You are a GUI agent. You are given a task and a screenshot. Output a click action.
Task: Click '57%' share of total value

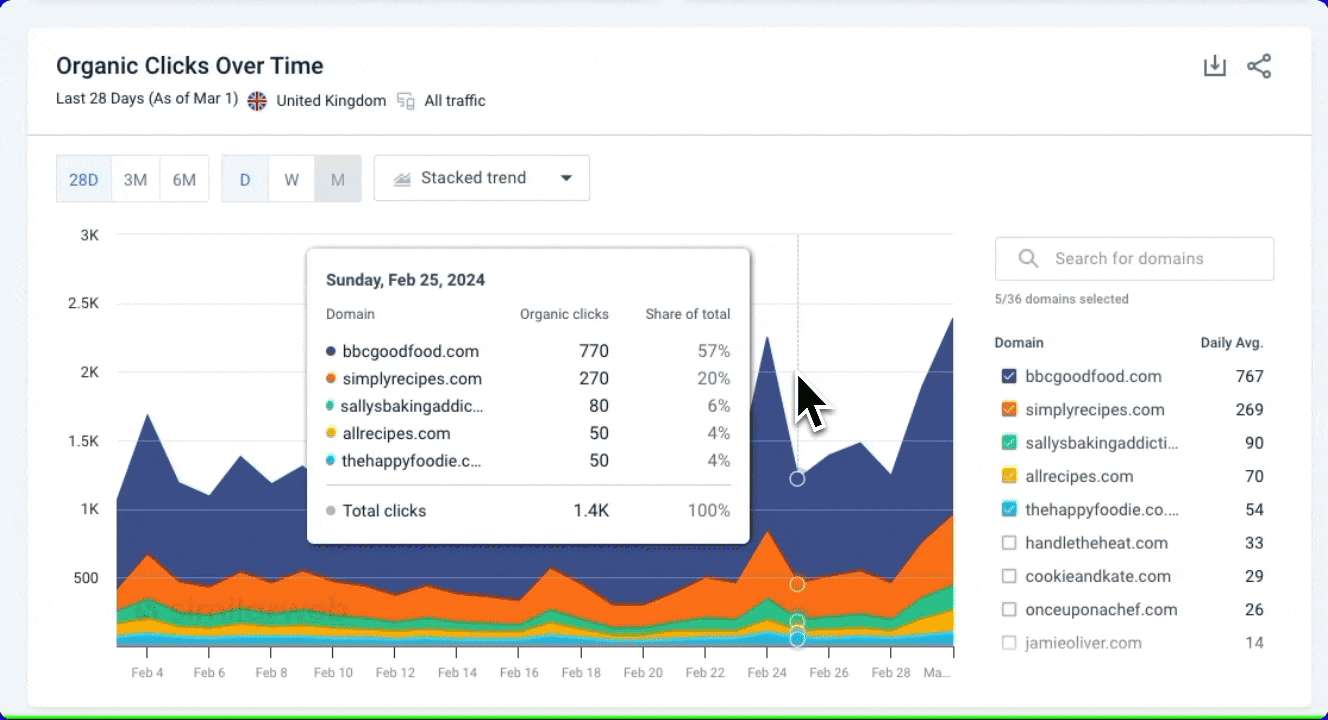point(714,351)
